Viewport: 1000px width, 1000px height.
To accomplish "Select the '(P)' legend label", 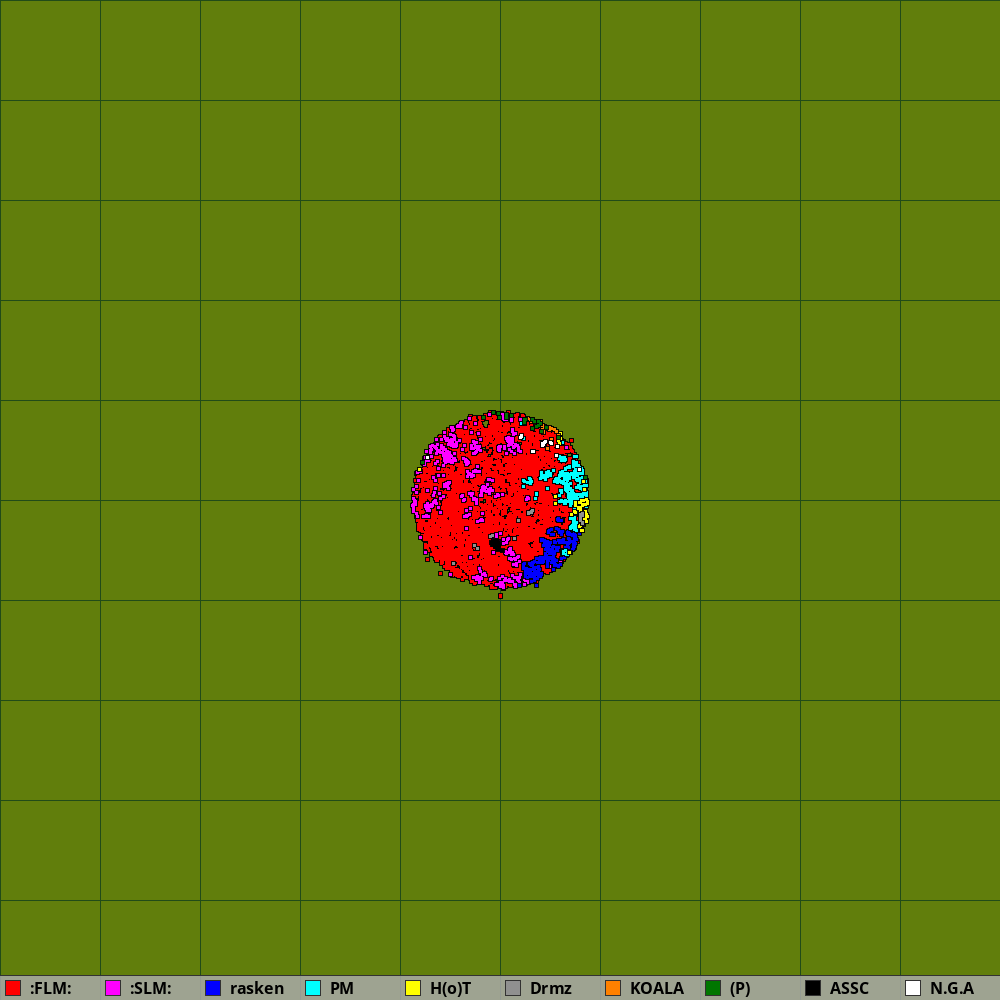I will pos(740,988).
